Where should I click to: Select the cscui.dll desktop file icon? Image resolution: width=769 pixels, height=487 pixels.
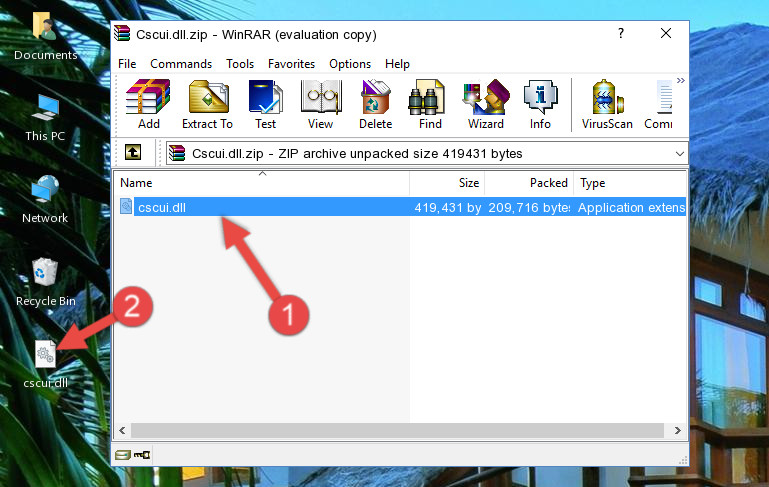(x=46, y=365)
